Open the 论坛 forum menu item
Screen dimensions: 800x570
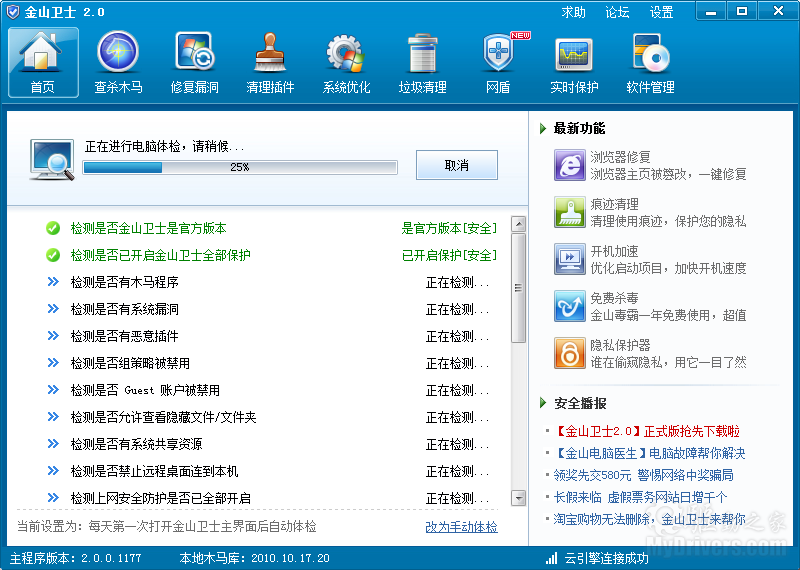[x=617, y=12]
